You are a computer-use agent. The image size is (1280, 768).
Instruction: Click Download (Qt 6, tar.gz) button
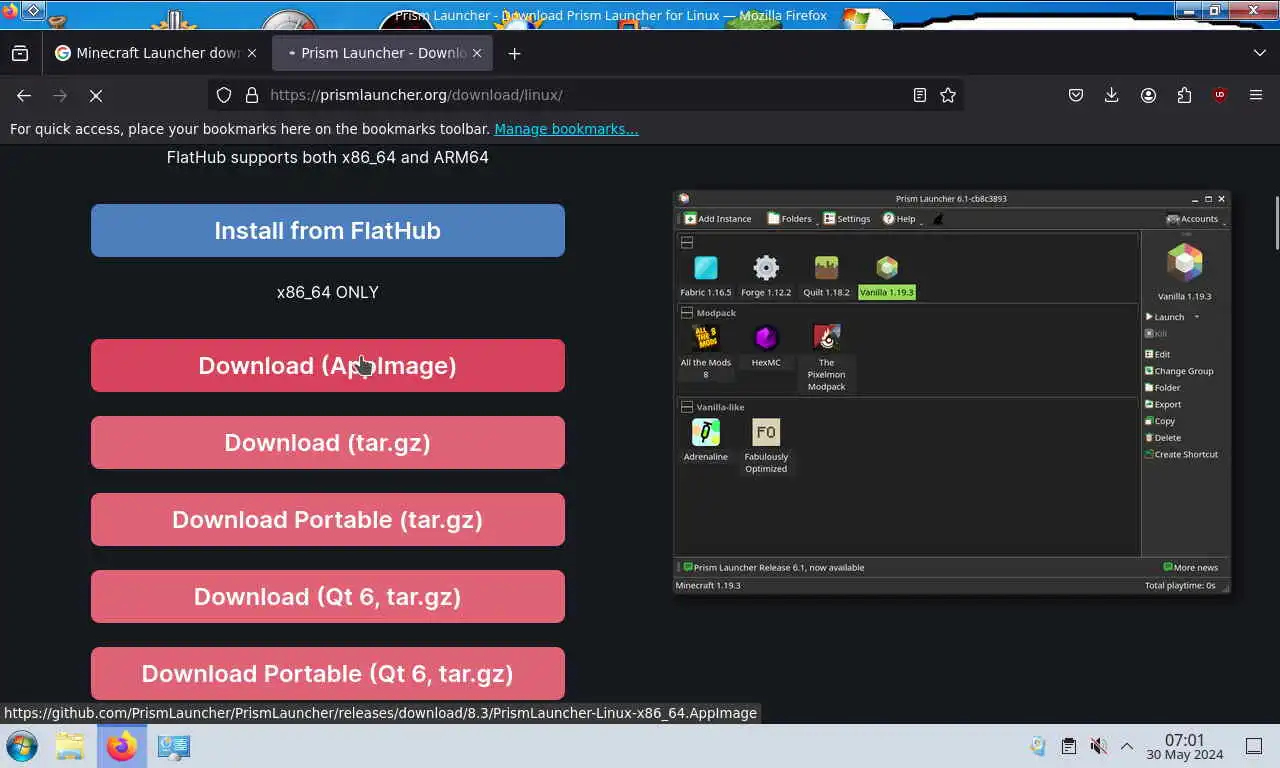(x=328, y=596)
